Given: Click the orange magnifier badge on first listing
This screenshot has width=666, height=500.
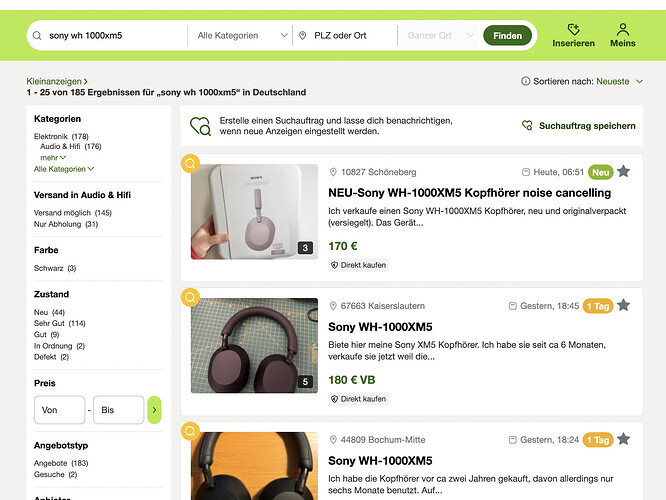Looking at the screenshot, I should coord(191,163).
